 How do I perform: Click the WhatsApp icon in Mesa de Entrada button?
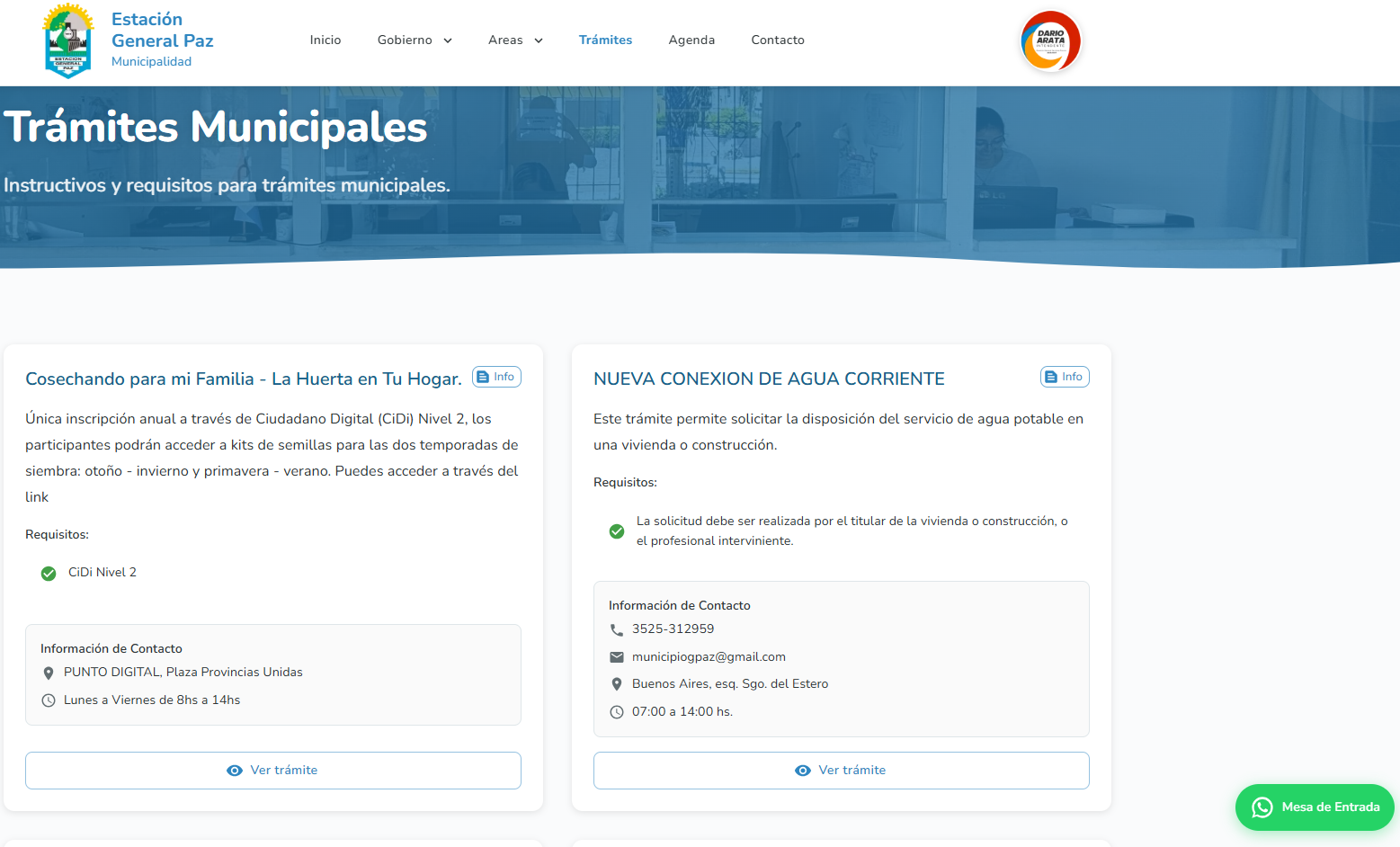pyautogui.click(x=1261, y=807)
